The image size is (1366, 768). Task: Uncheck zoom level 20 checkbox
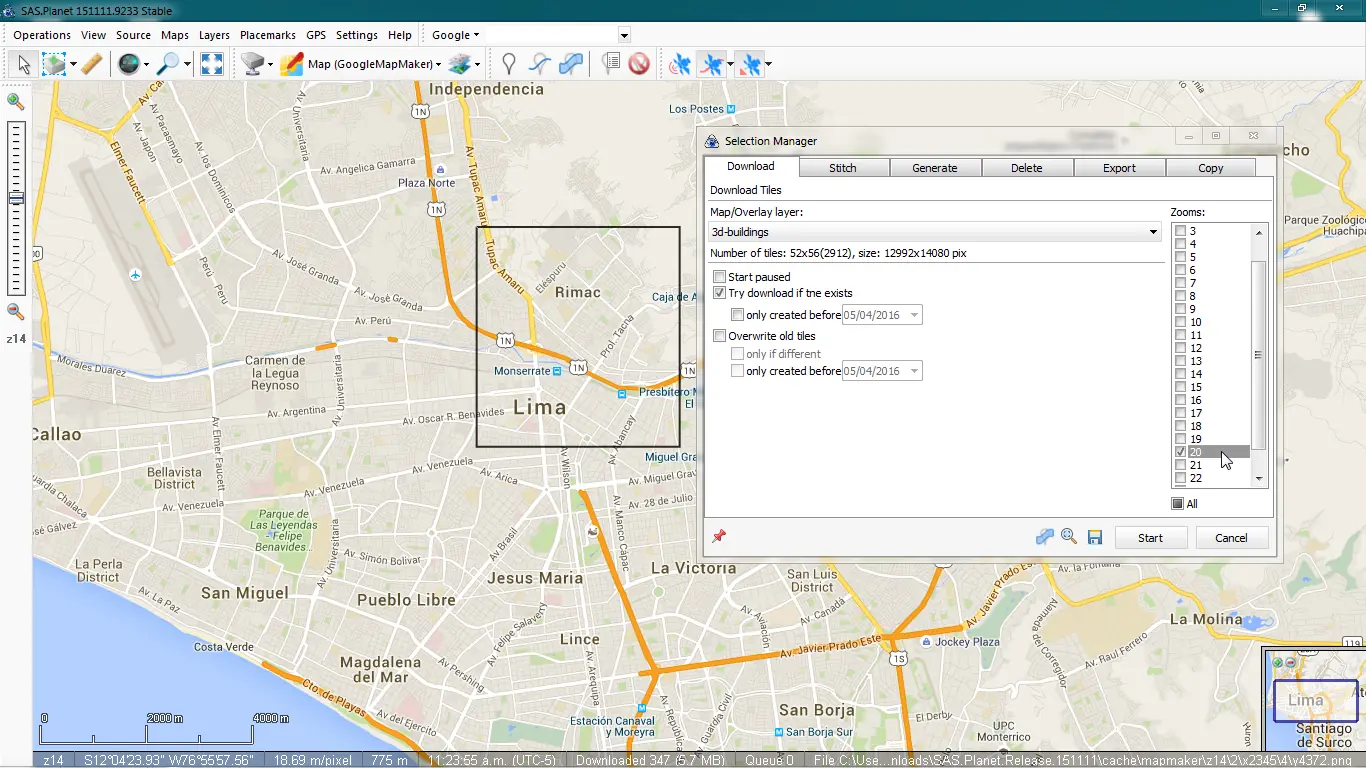click(1181, 452)
